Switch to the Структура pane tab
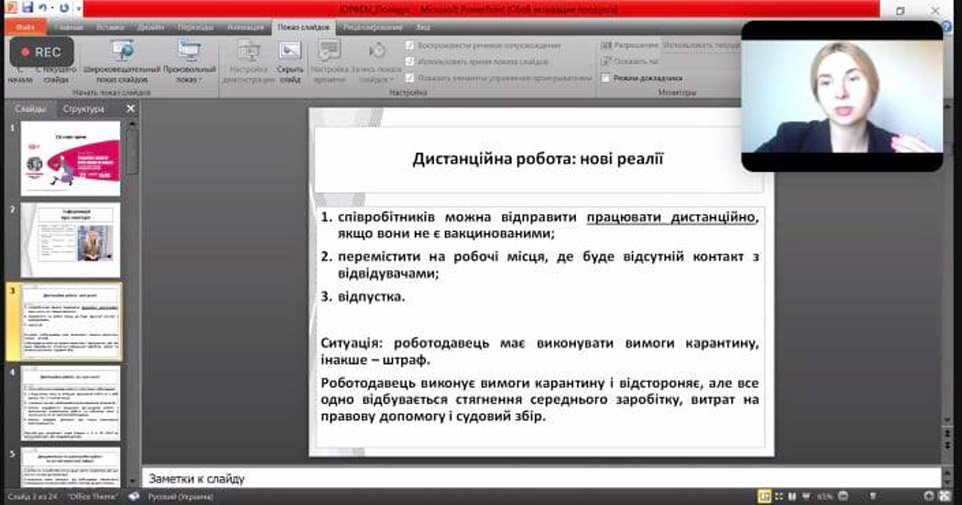Image resolution: width=962 pixels, height=505 pixels. (x=83, y=108)
